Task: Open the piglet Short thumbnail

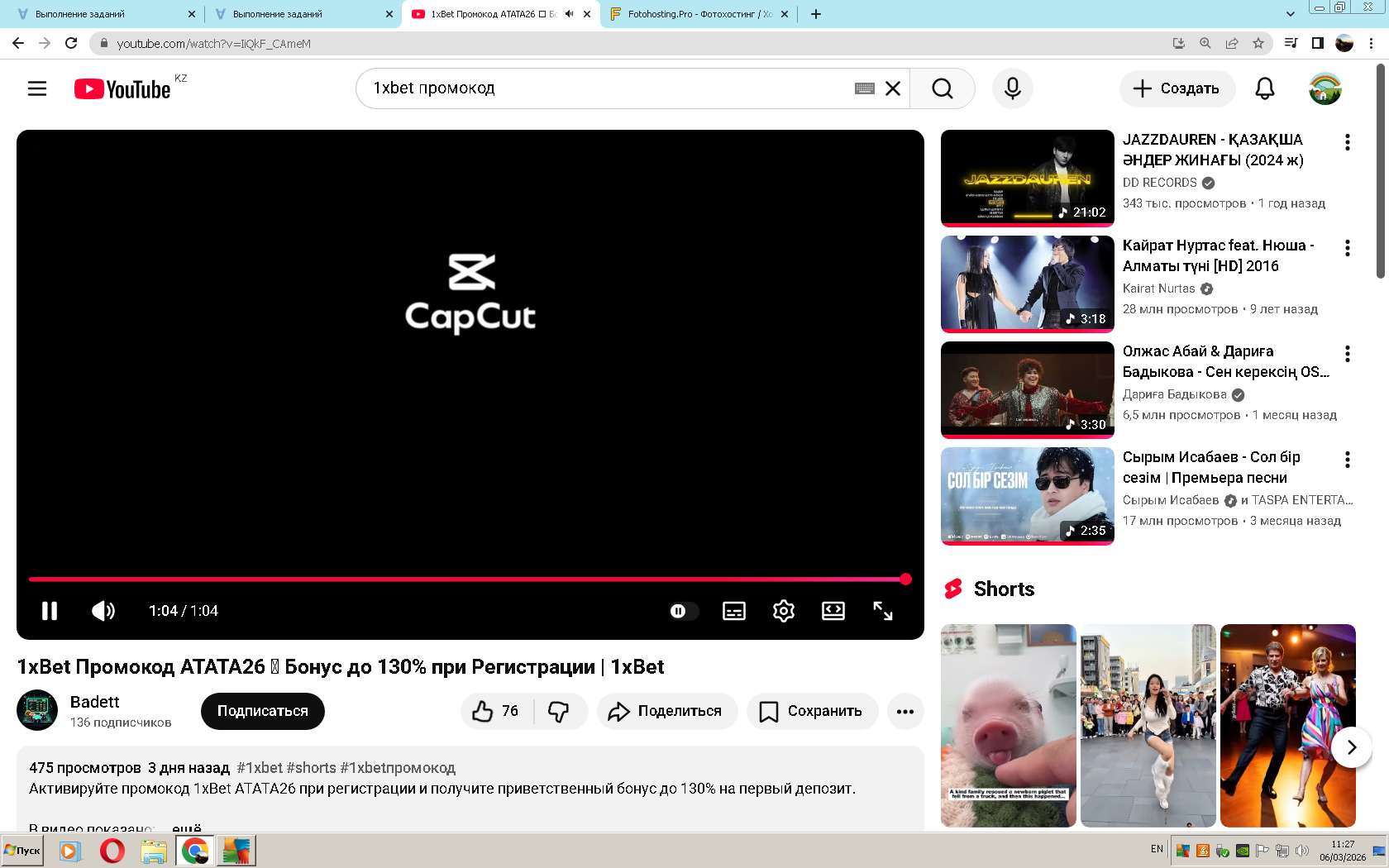Action: [x=1009, y=726]
